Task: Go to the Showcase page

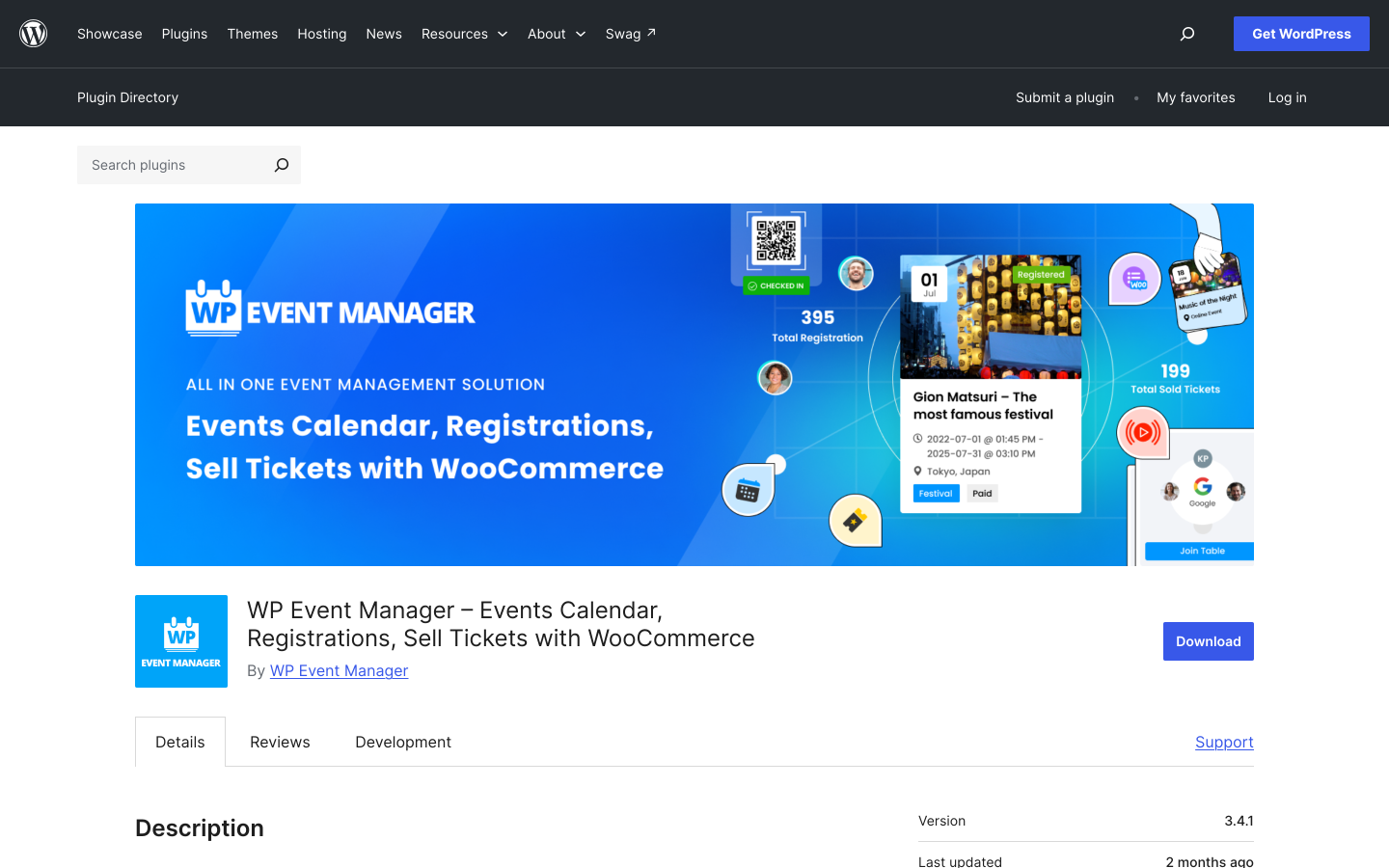Action: pos(110,34)
